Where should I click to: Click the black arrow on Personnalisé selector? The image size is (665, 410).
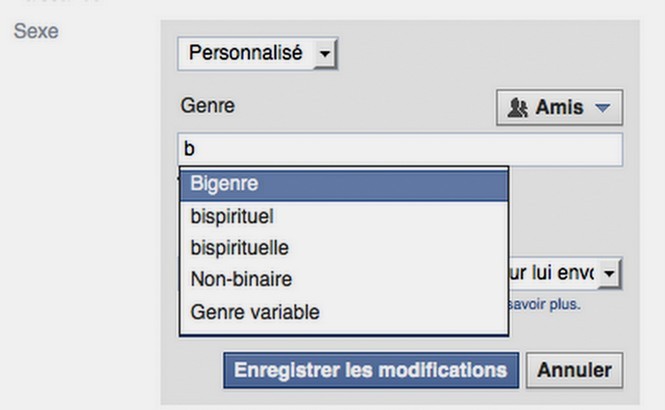point(325,54)
